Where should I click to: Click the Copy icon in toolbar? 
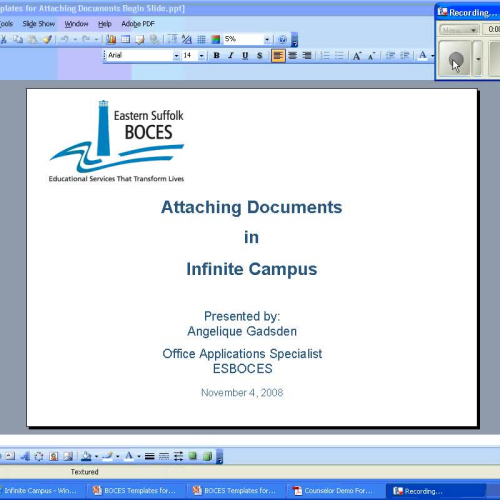click(18, 40)
